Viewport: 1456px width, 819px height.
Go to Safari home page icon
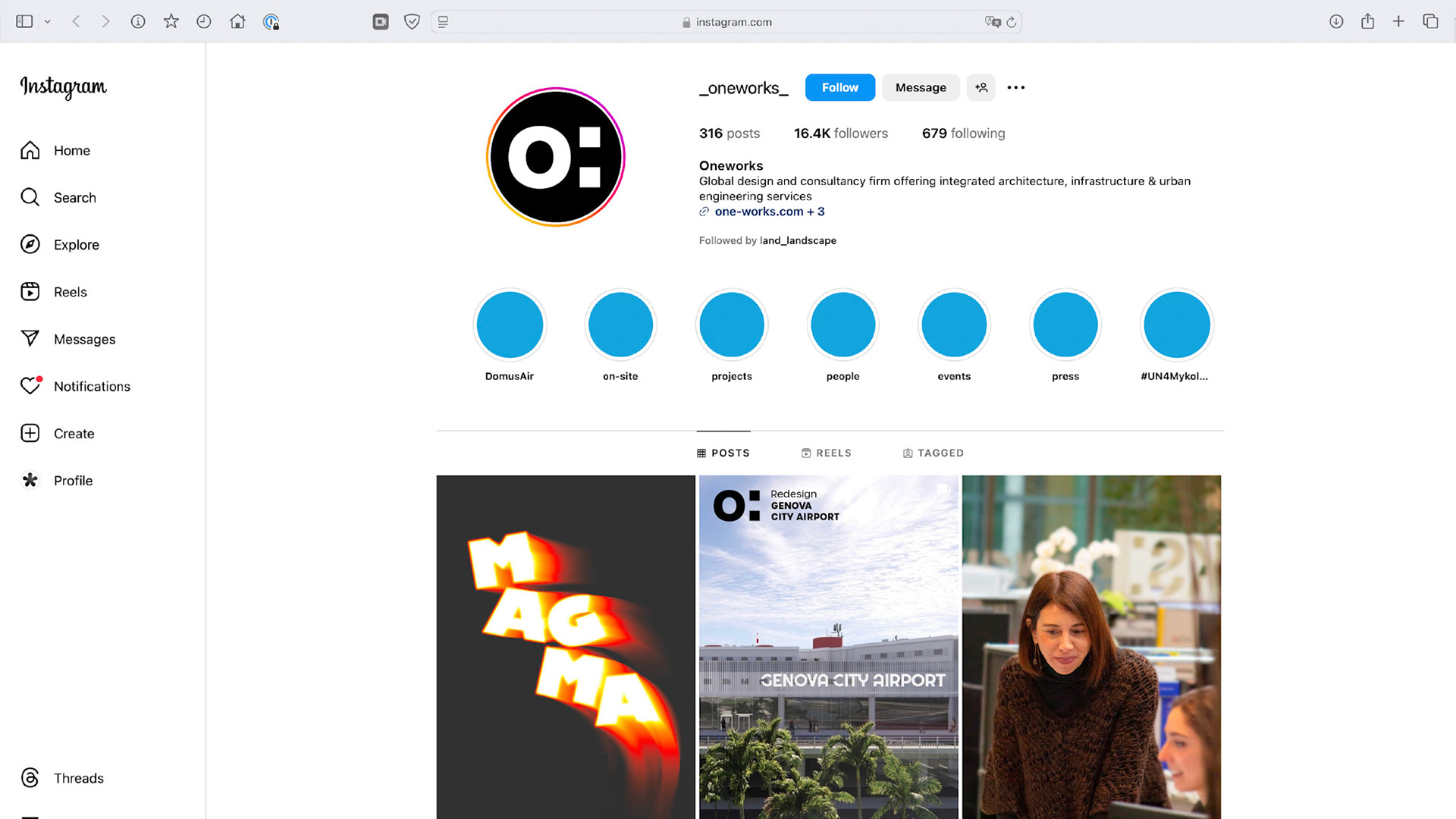pyautogui.click(x=237, y=21)
